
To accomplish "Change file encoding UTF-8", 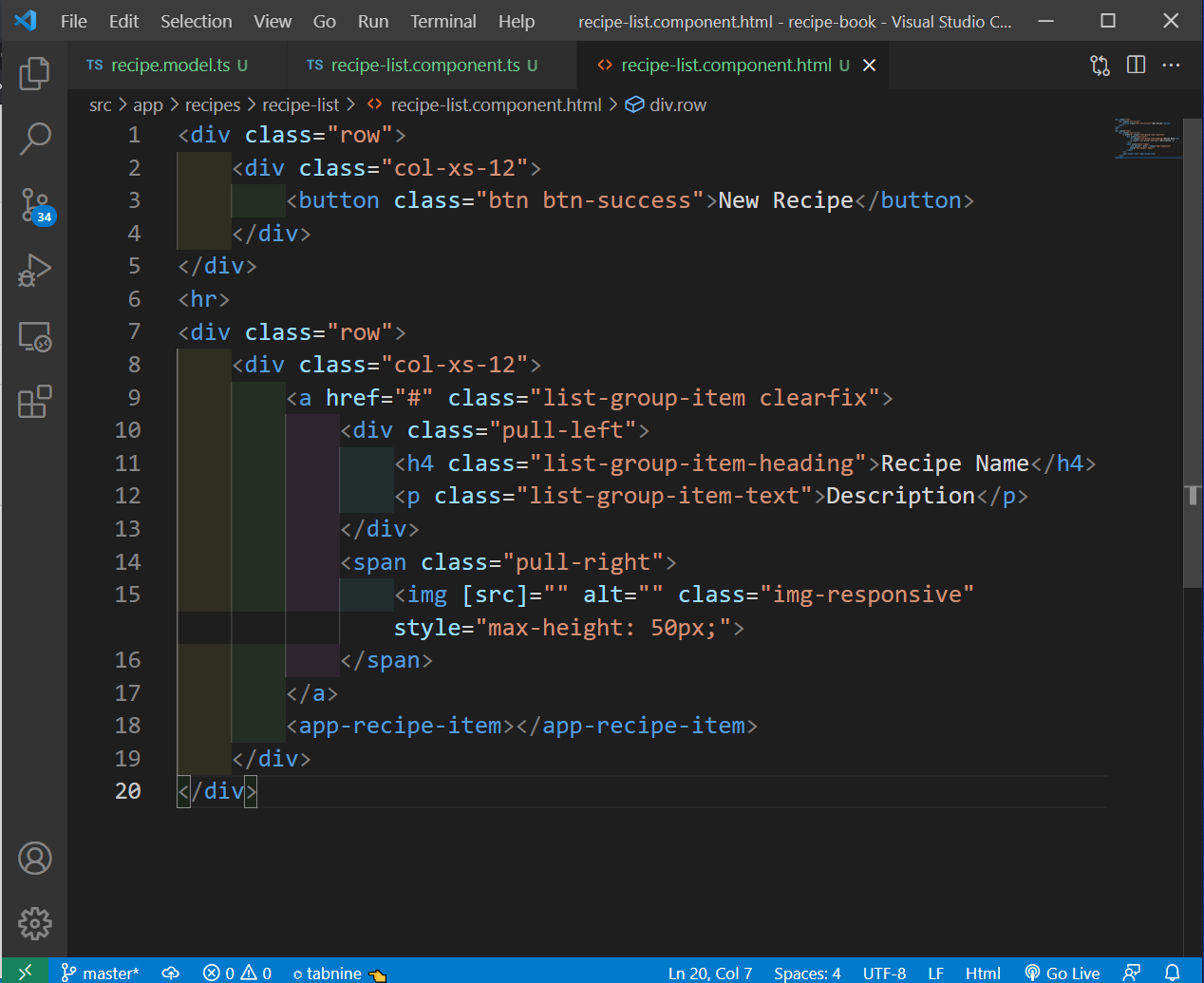I will (884, 973).
